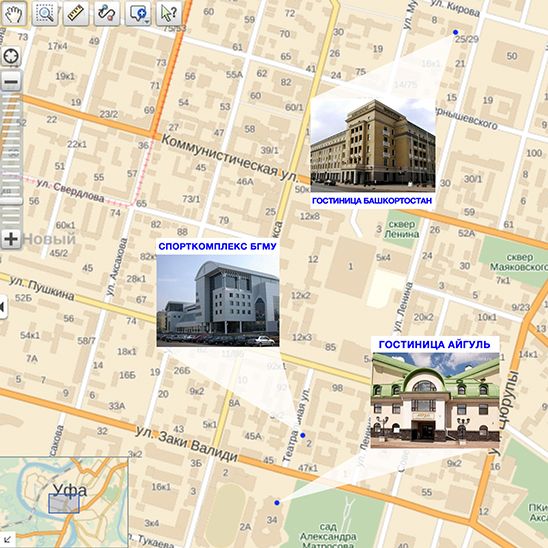Click the ГОСТИНИЦА АЙГУЛЬ label

pyautogui.click(x=434, y=345)
